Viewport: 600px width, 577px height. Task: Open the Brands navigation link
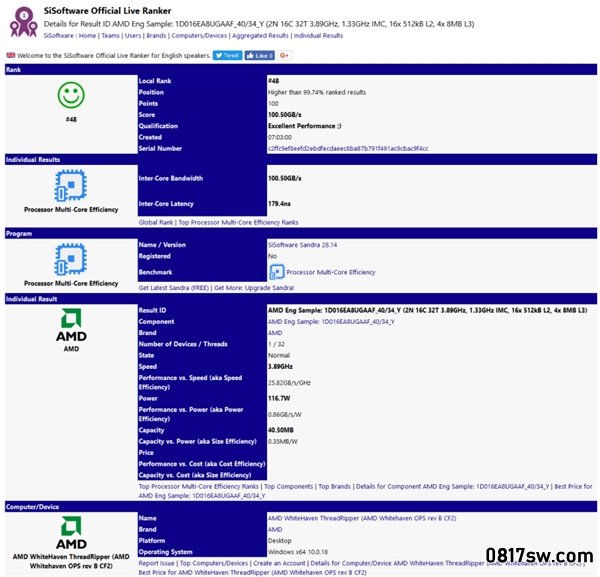point(156,36)
